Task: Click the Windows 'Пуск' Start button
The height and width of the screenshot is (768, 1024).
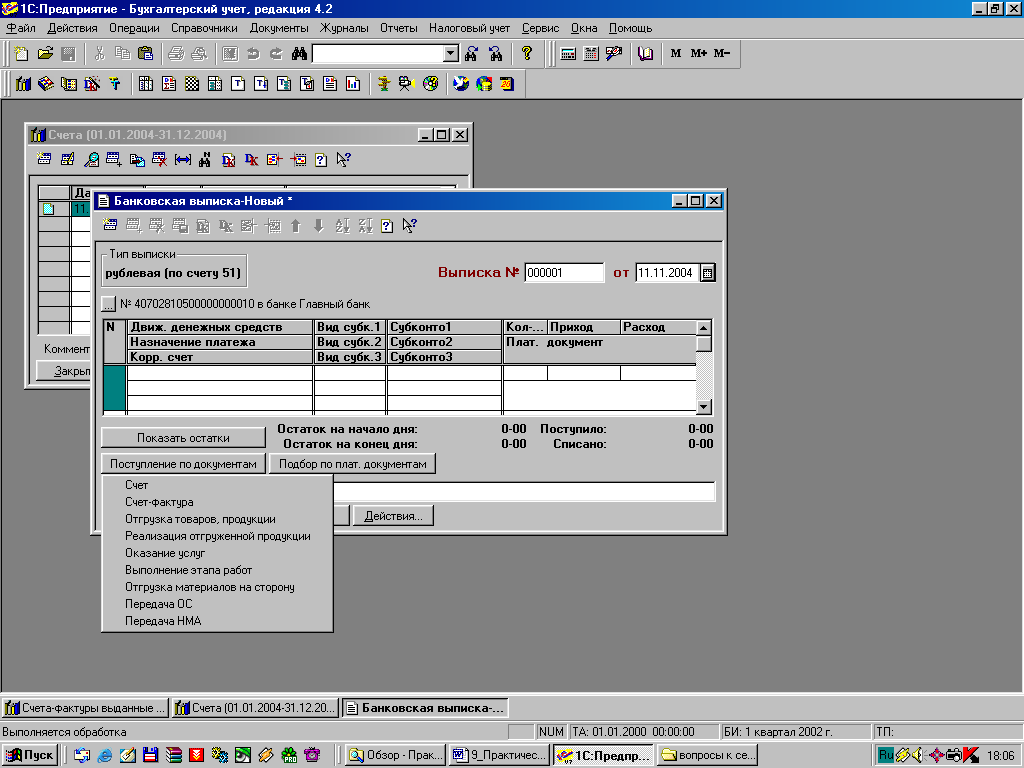Action: click(x=30, y=756)
